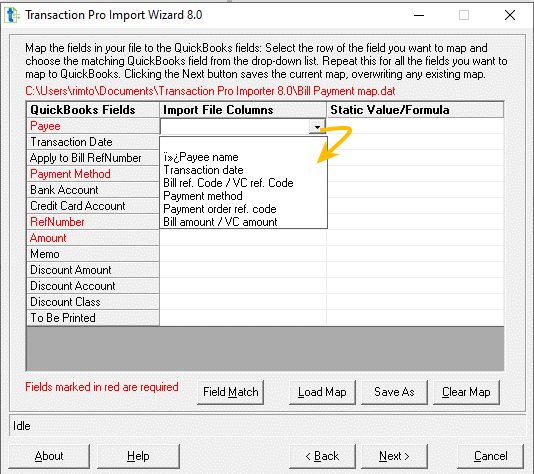Click Import cell for Discount Amount row
This screenshot has width=534, height=474.
click(243, 270)
